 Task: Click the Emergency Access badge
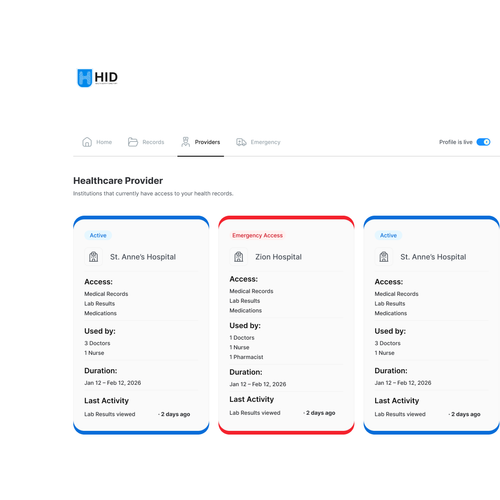[x=257, y=235]
